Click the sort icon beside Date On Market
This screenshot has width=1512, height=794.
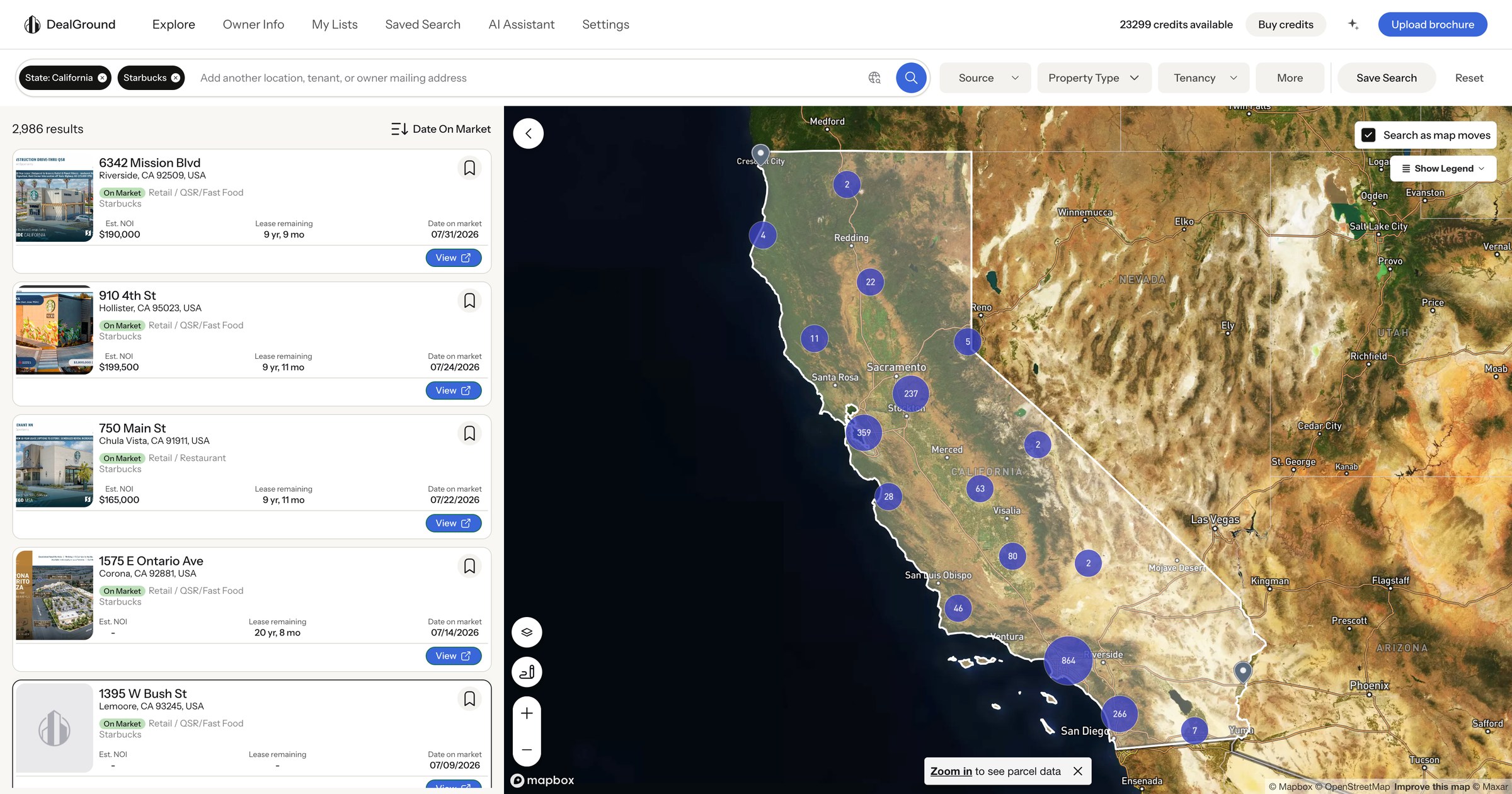point(399,129)
